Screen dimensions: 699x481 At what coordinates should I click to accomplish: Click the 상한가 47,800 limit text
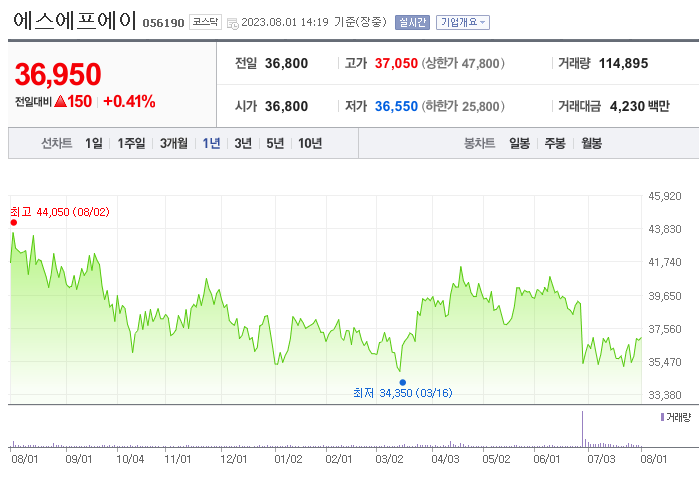pos(463,63)
